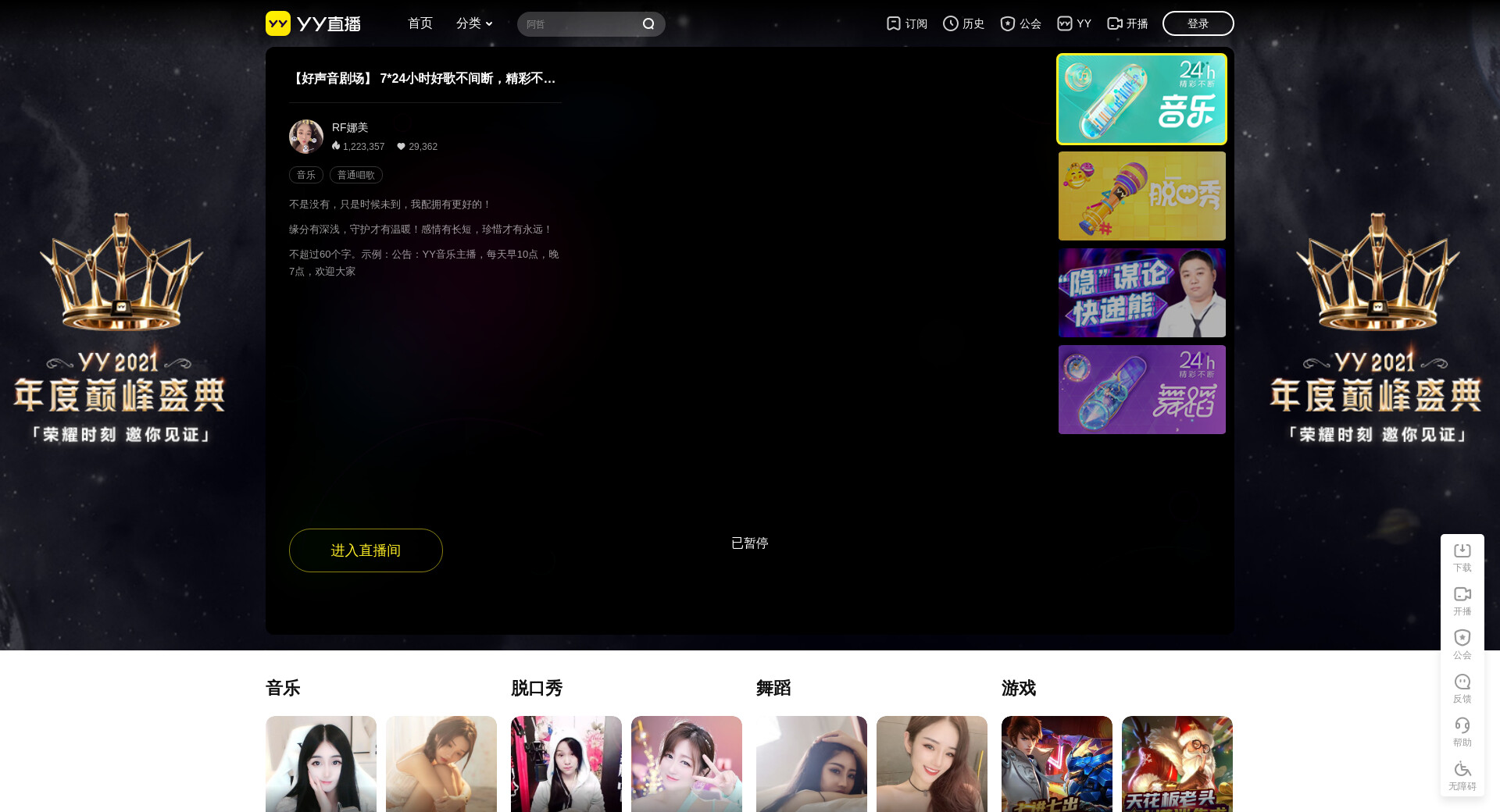Viewport: 1500px width, 812px height.
Task: Open the second 舞蹈 section stream thumbnail
Action: [932, 764]
